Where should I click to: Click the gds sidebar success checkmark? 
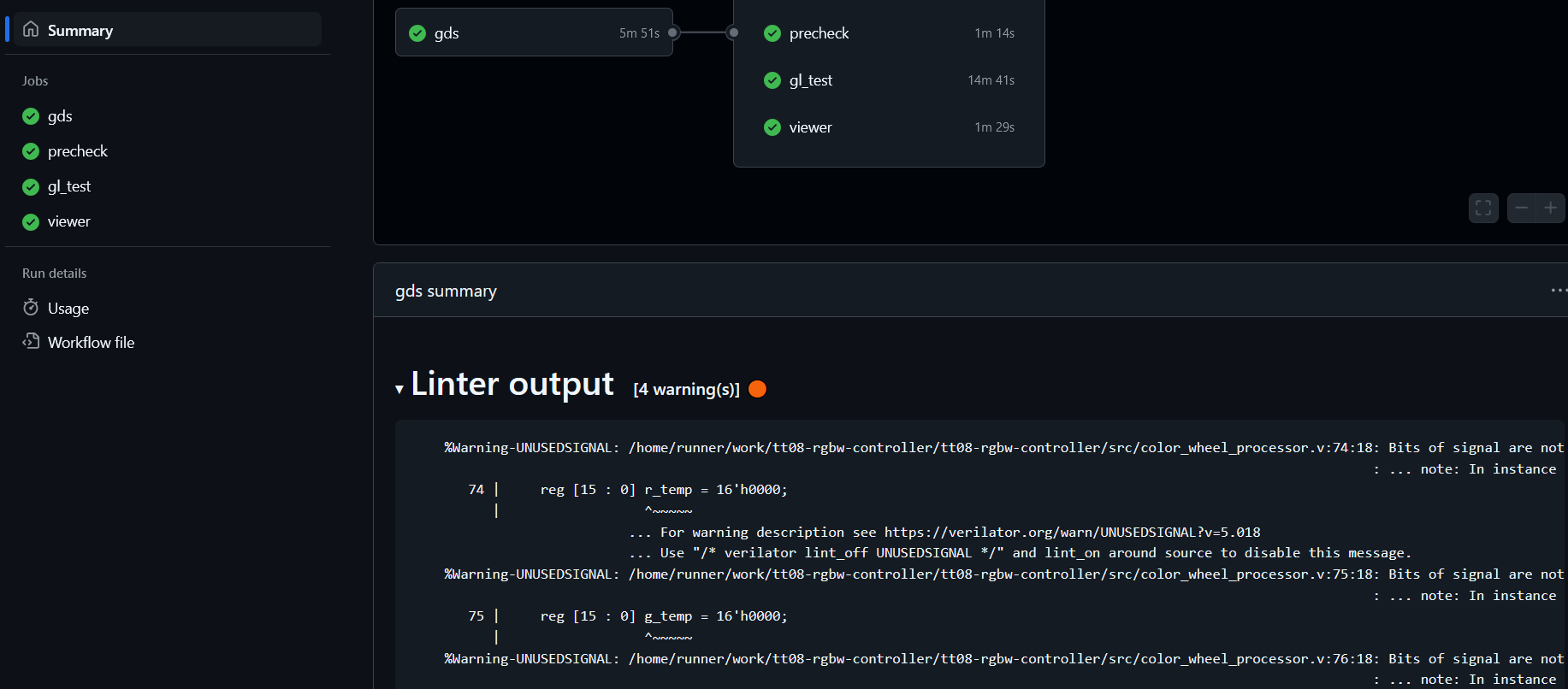point(31,116)
